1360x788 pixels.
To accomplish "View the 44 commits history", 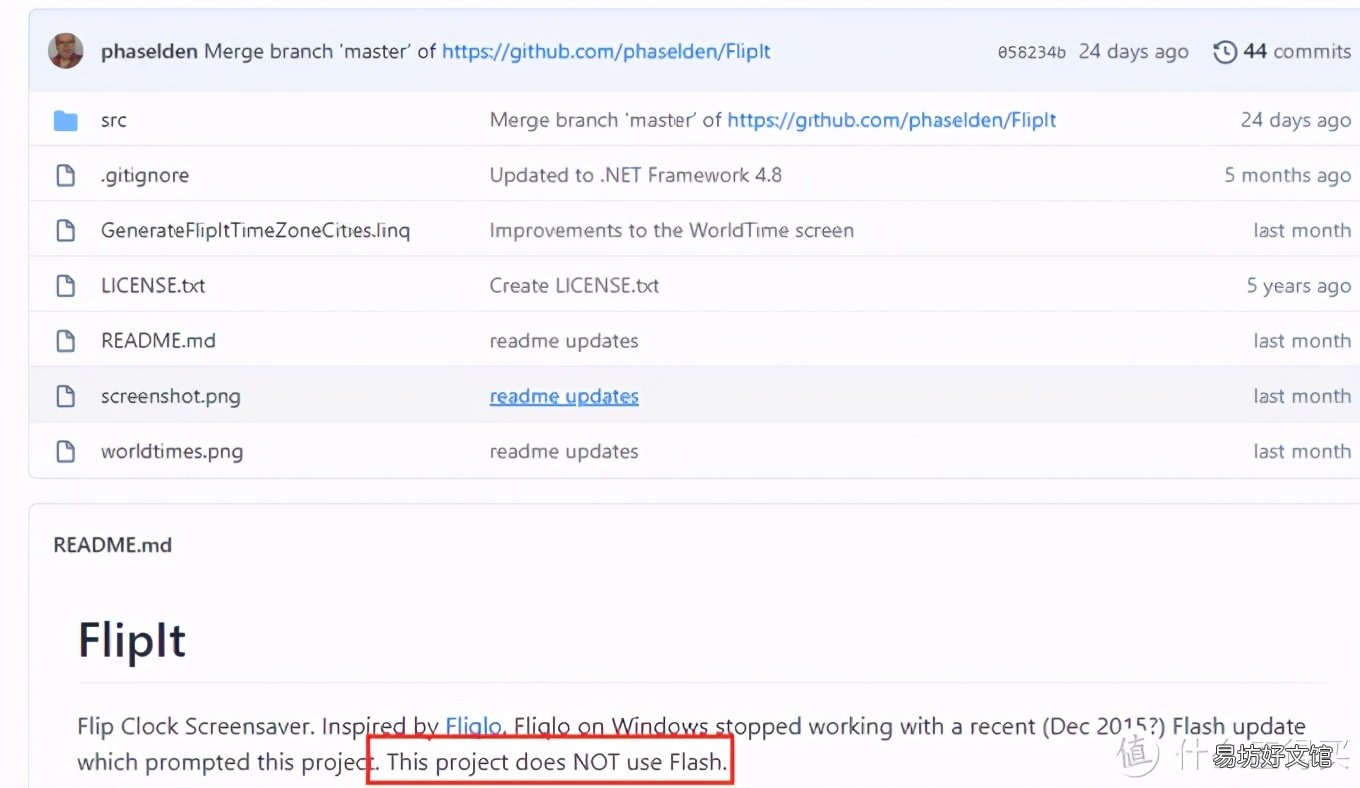I will 1297,52.
